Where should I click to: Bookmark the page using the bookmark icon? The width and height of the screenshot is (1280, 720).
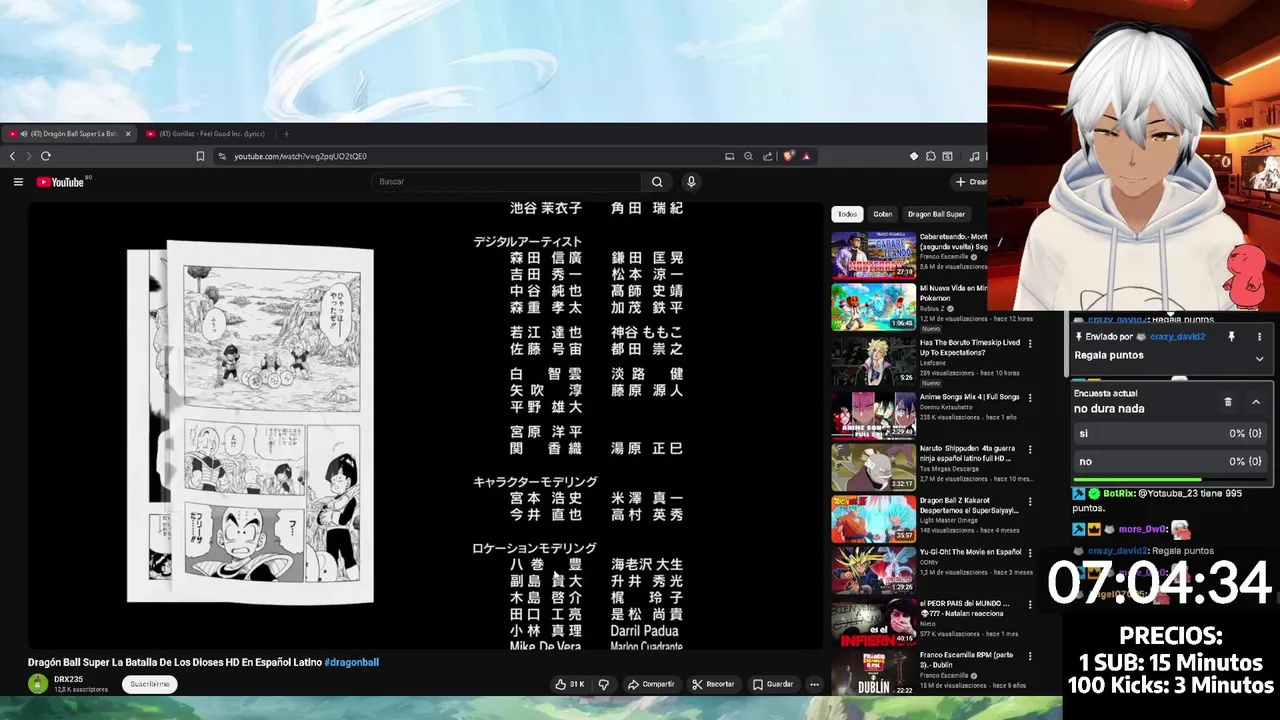point(200,156)
